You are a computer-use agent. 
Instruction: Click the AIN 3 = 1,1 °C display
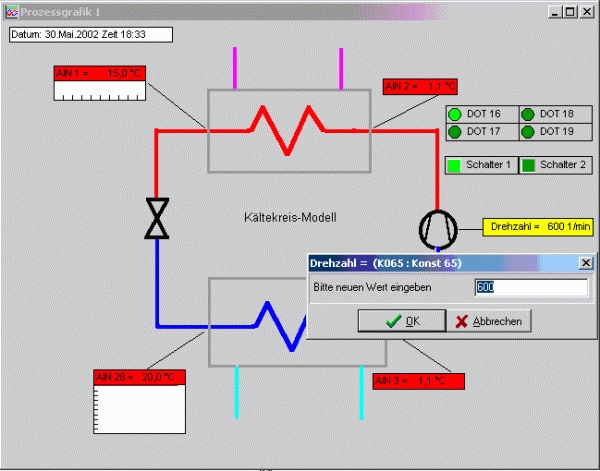tap(419, 381)
